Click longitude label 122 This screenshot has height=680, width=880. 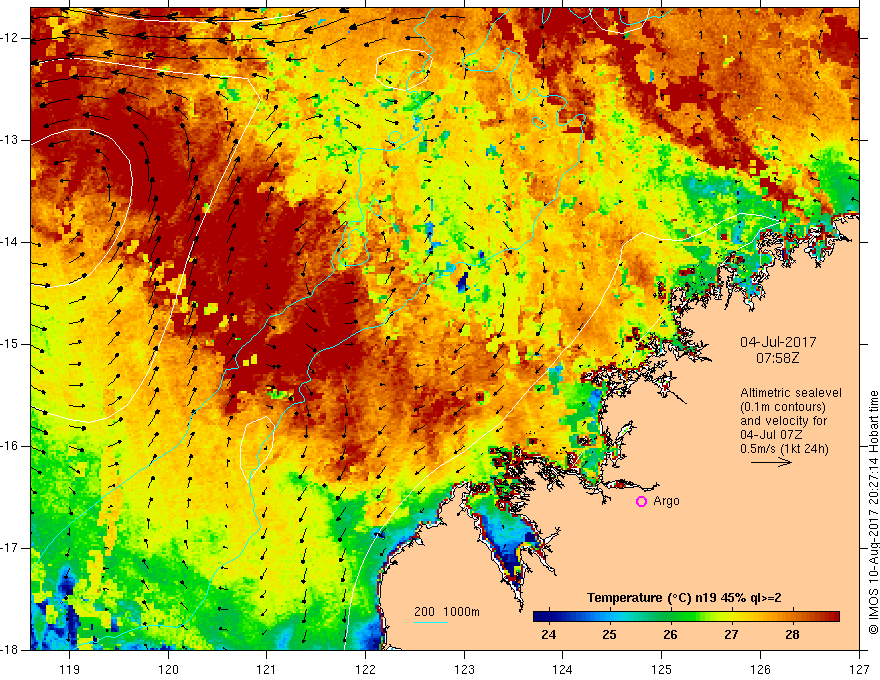(x=365, y=669)
